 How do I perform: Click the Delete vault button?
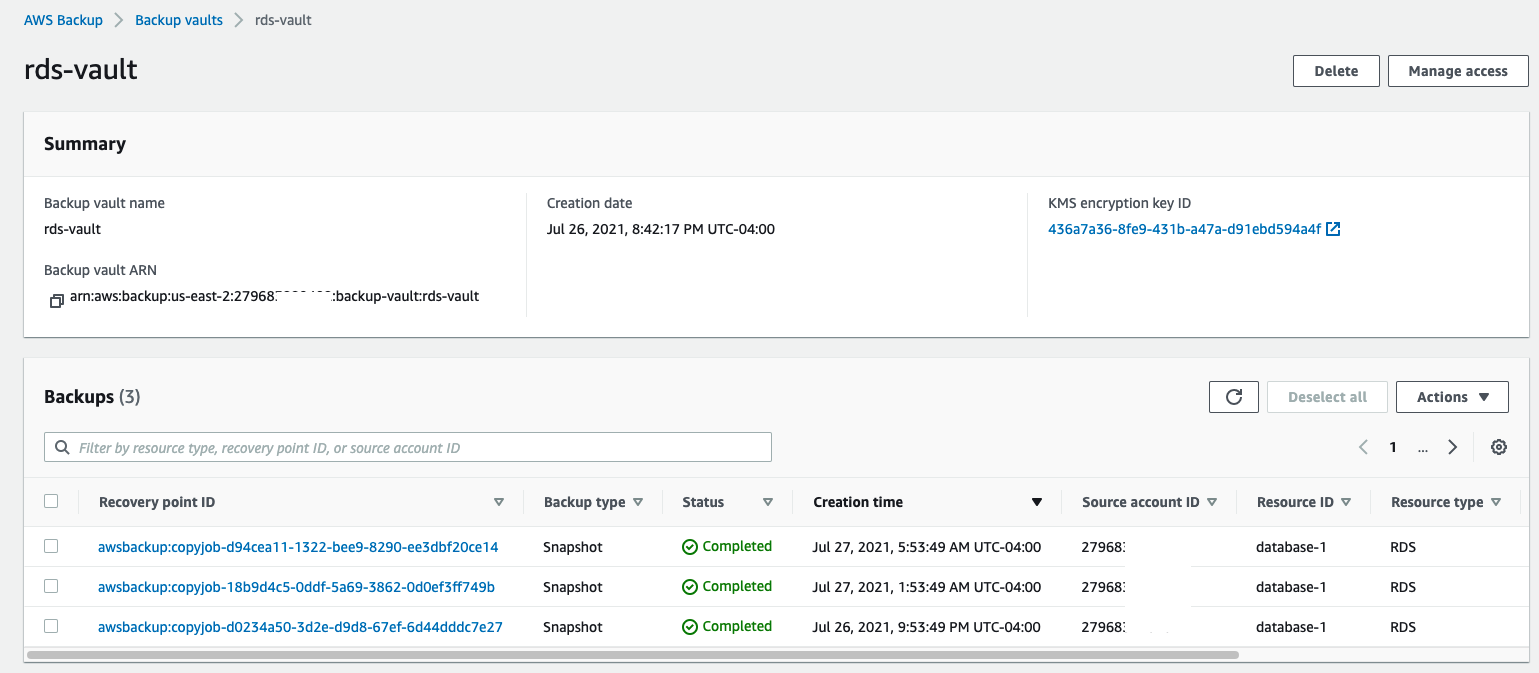[x=1336, y=71]
